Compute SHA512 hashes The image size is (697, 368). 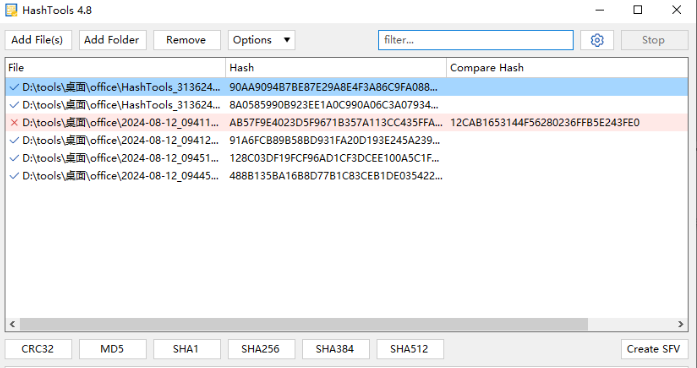pos(410,349)
